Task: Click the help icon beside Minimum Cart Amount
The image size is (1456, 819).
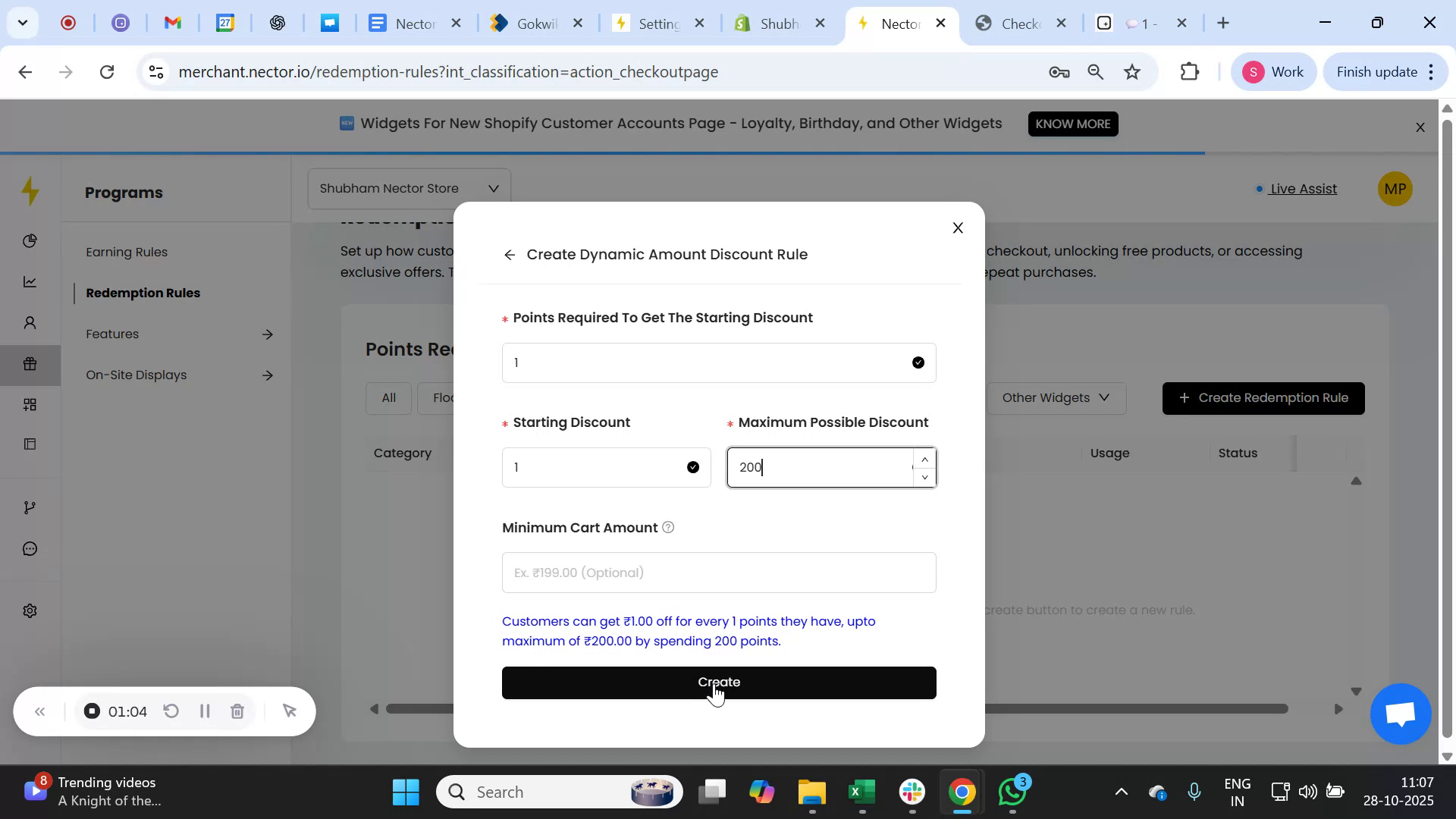Action: click(668, 527)
